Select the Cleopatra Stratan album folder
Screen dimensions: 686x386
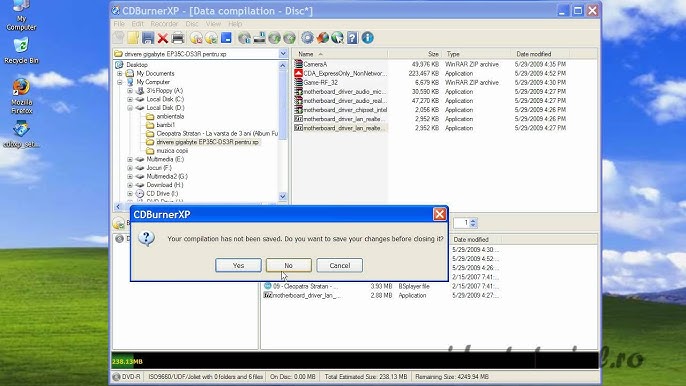[x=217, y=133]
